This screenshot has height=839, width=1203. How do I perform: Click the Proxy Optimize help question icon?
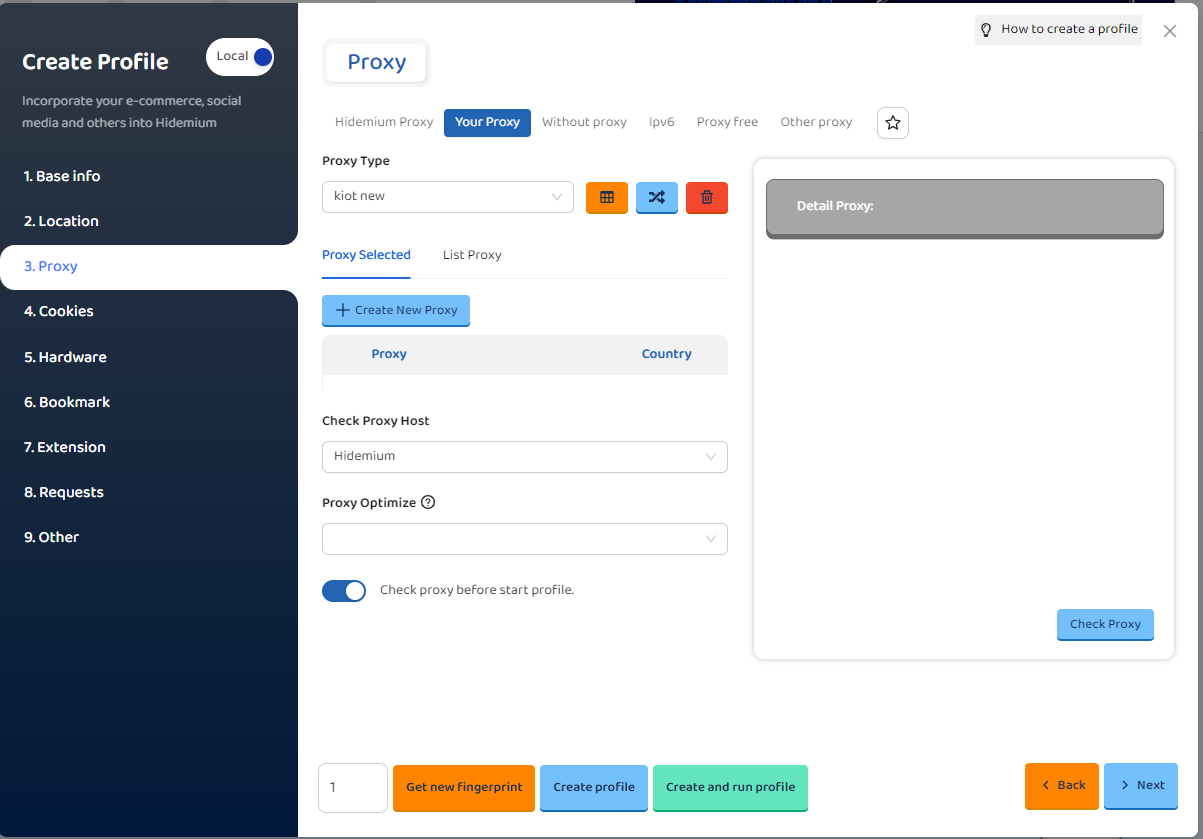(x=428, y=503)
